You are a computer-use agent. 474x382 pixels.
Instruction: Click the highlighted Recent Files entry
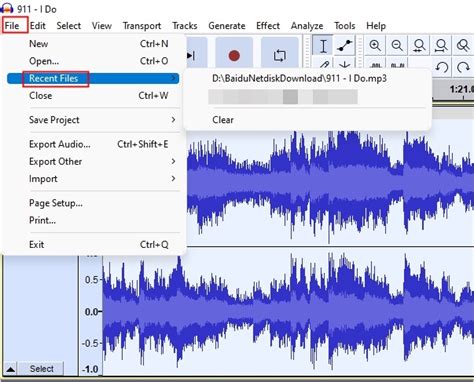93,78
